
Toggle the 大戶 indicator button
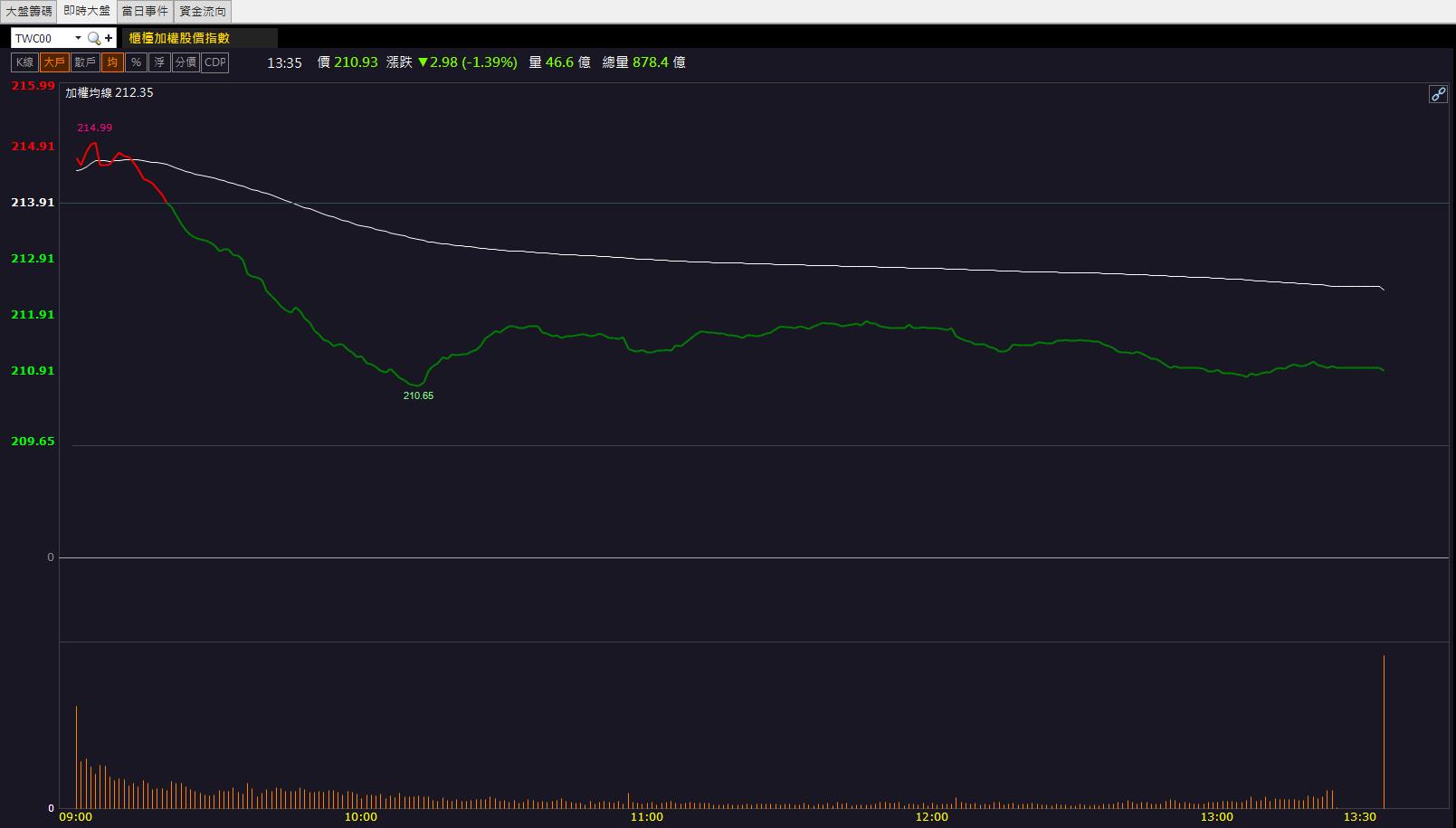[x=54, y=62]
